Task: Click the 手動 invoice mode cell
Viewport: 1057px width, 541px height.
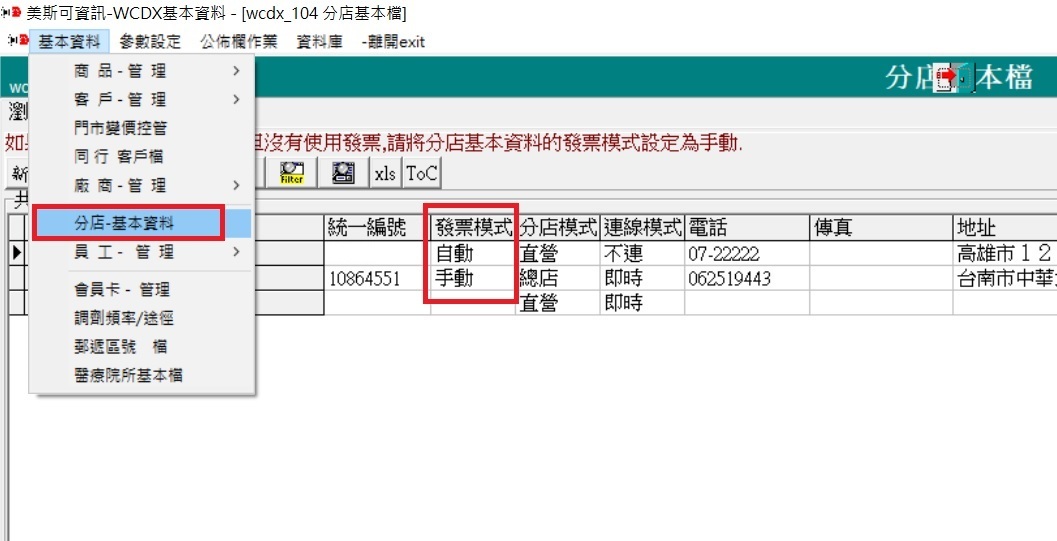Action: pyautogui.click(x=473, y=278)
